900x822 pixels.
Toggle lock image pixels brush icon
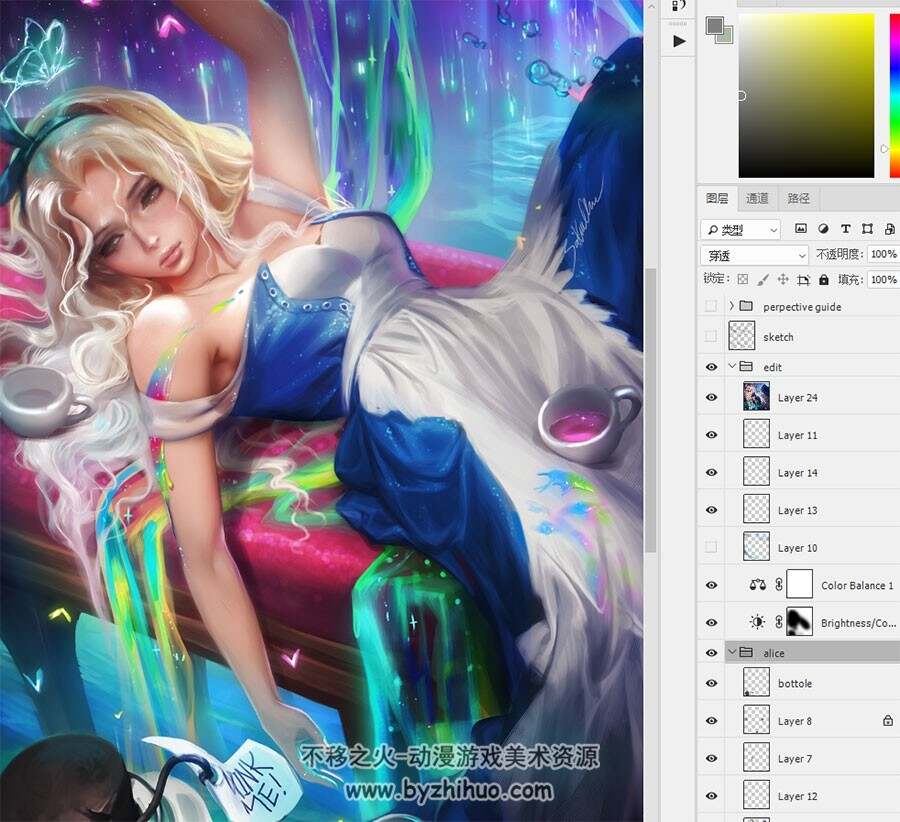pos(763,280)
